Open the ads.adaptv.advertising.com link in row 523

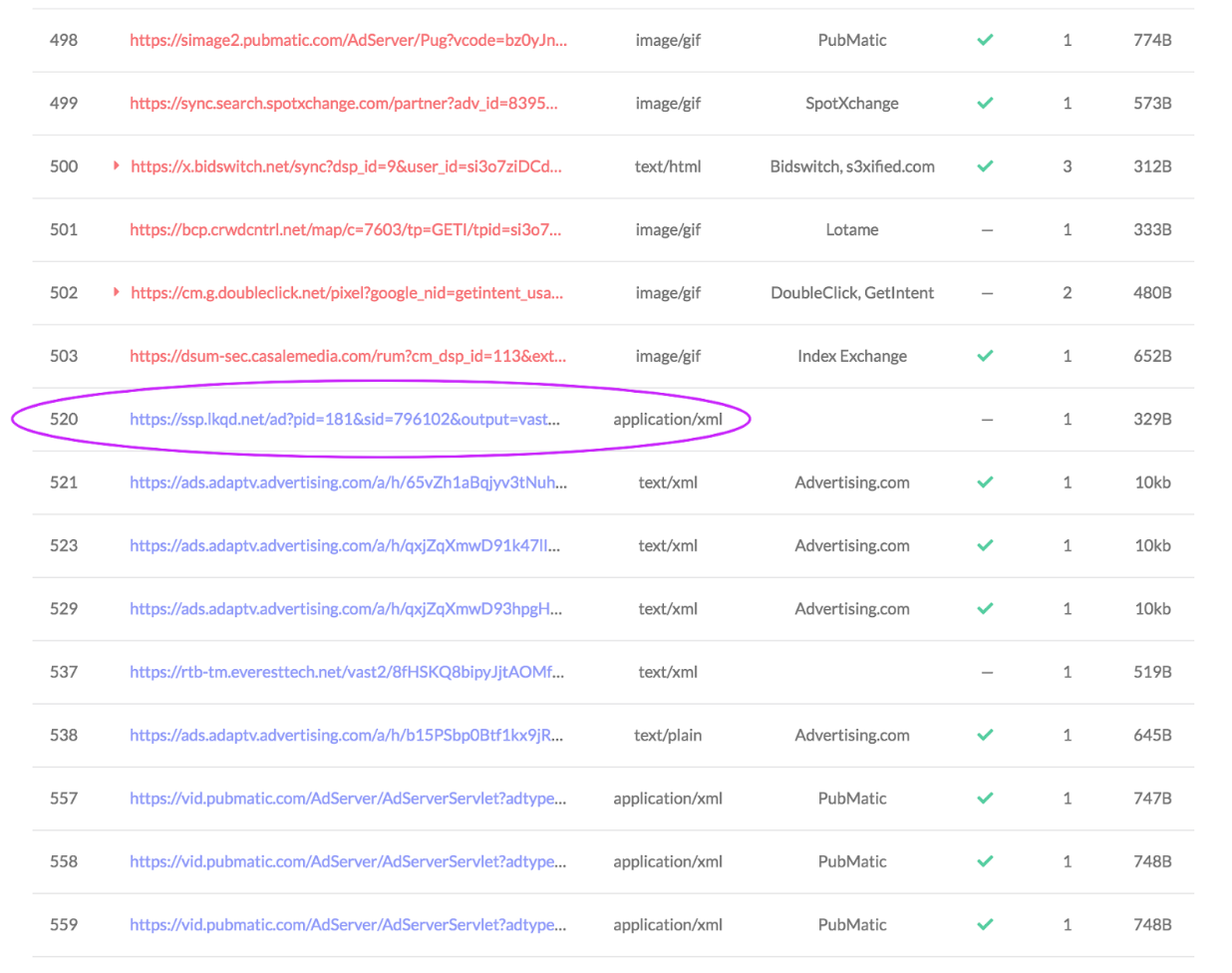click(344, 545)
